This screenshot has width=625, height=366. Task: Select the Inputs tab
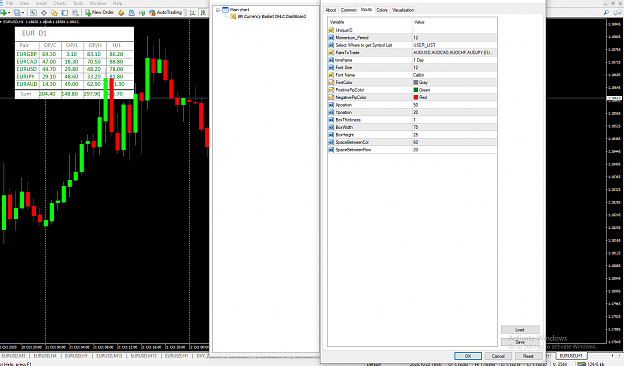(366, 10)
